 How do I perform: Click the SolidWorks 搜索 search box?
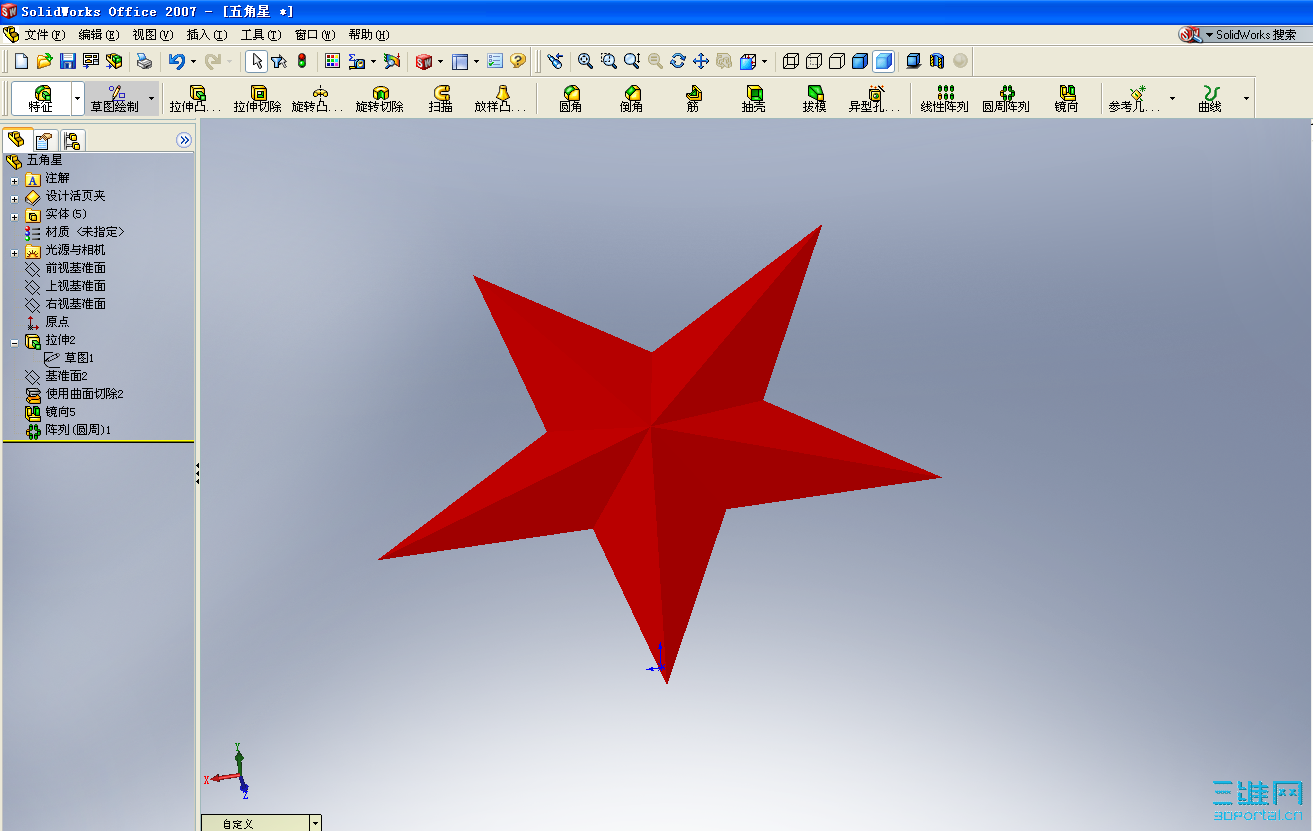pos(1255,34)
